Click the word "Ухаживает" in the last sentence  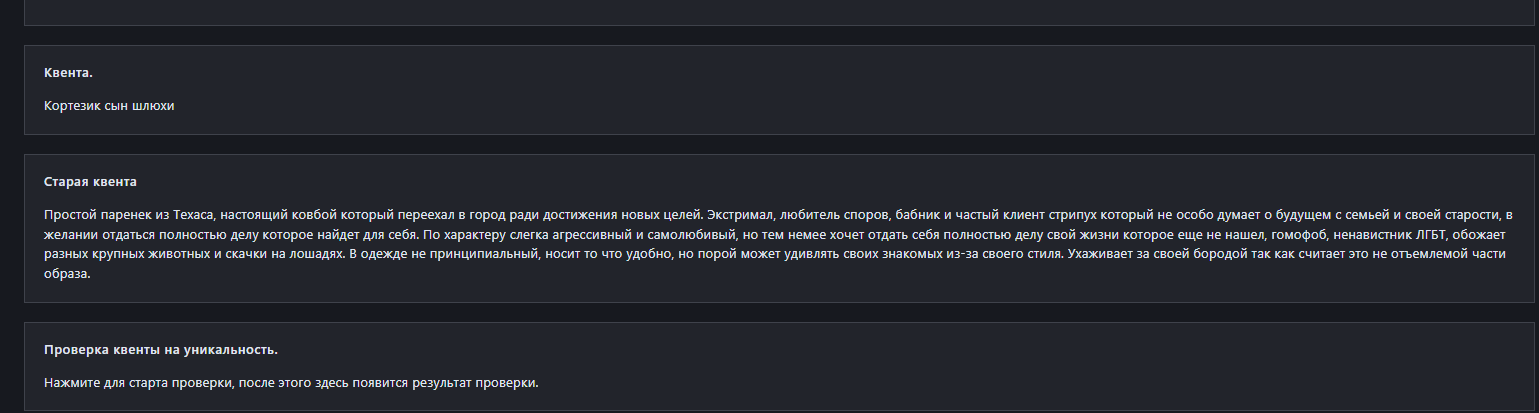pos(1099,255)
